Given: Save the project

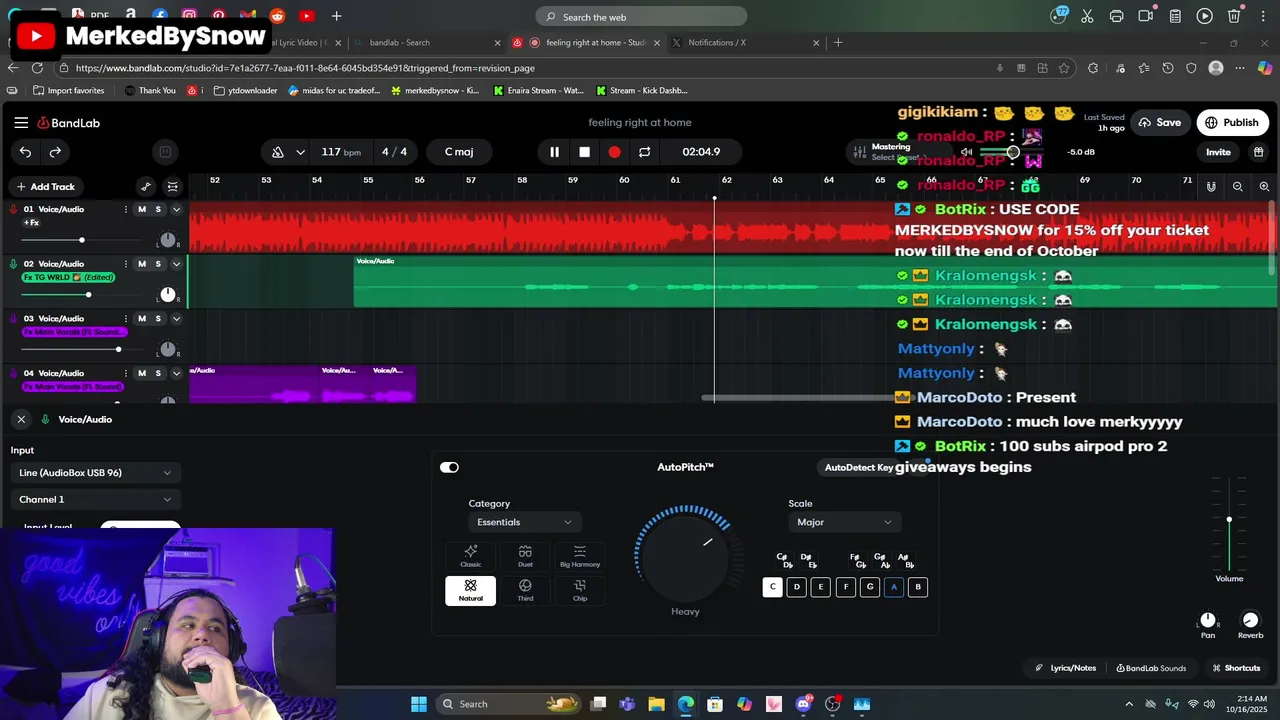Looking at the screenshot, I should [1160, 123].
